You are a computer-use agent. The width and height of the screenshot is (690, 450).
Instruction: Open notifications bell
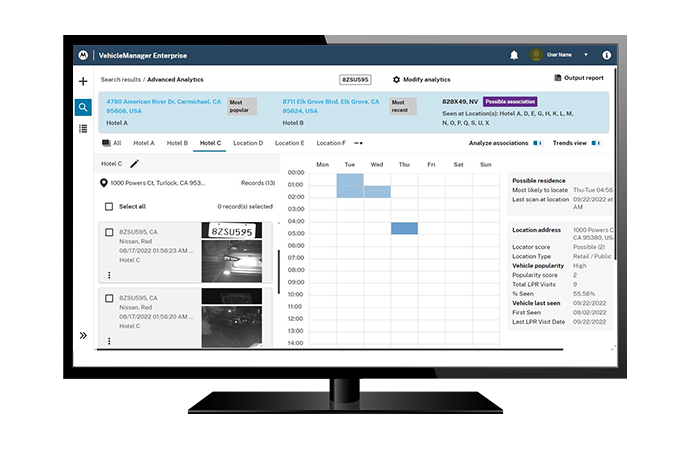pos(514,55)
